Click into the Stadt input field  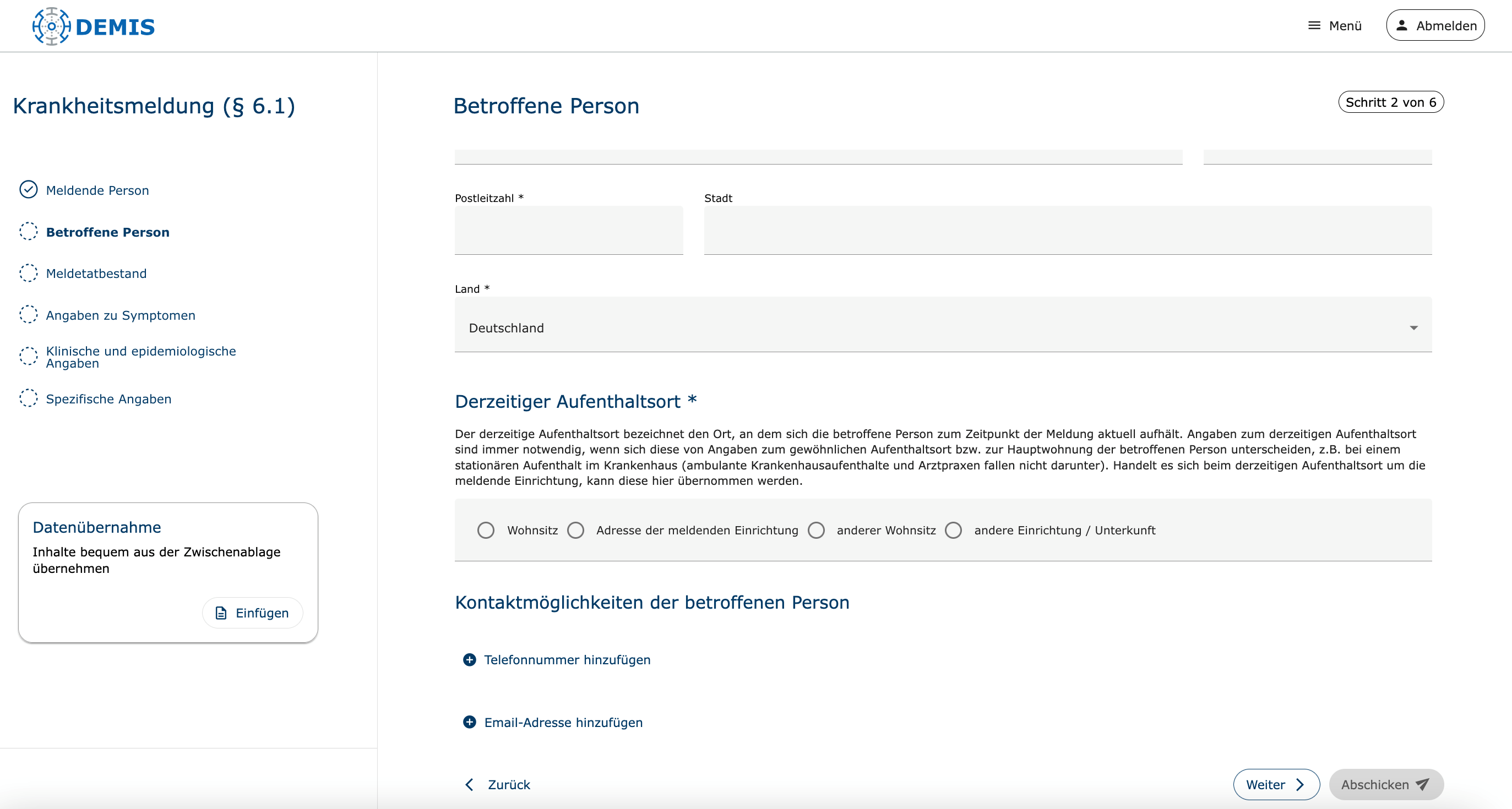click(x=1067, y=231)
